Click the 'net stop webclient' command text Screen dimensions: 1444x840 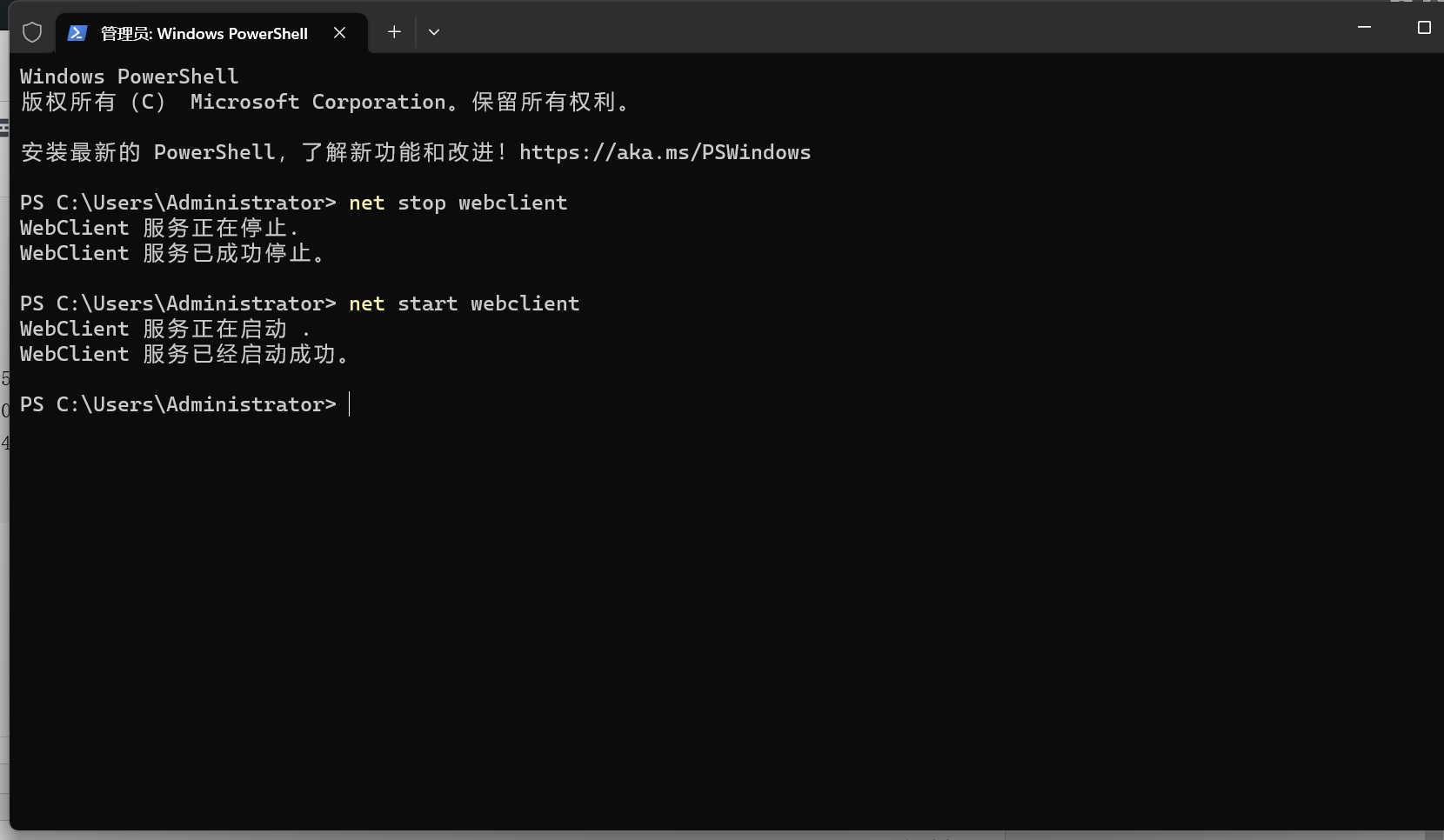pos(458,203)
